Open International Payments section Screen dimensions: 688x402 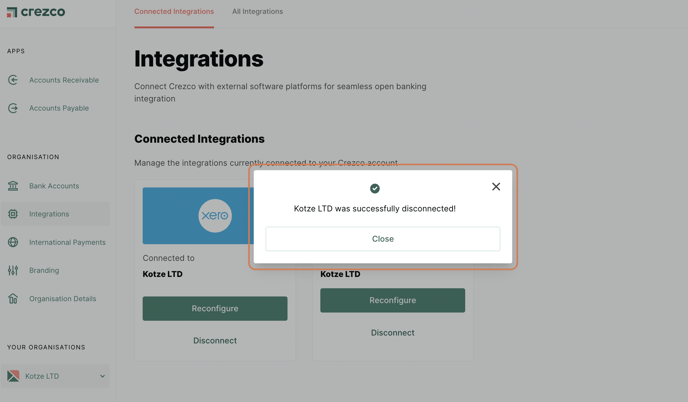[x=67, y=242]
